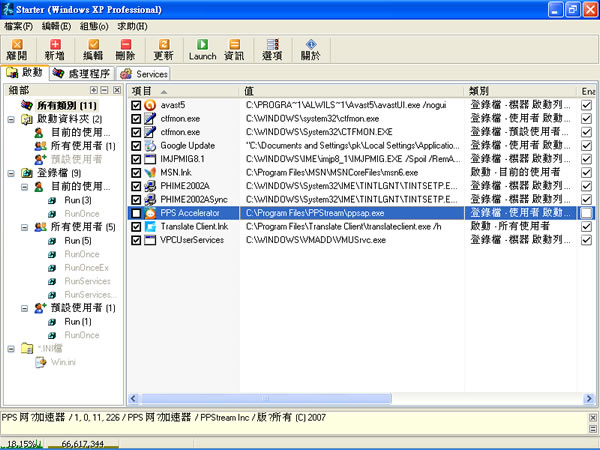Click collapse-all minus icon in 細部 header
The height and width of the screenshot is (450, 600).
pos(104,90)
